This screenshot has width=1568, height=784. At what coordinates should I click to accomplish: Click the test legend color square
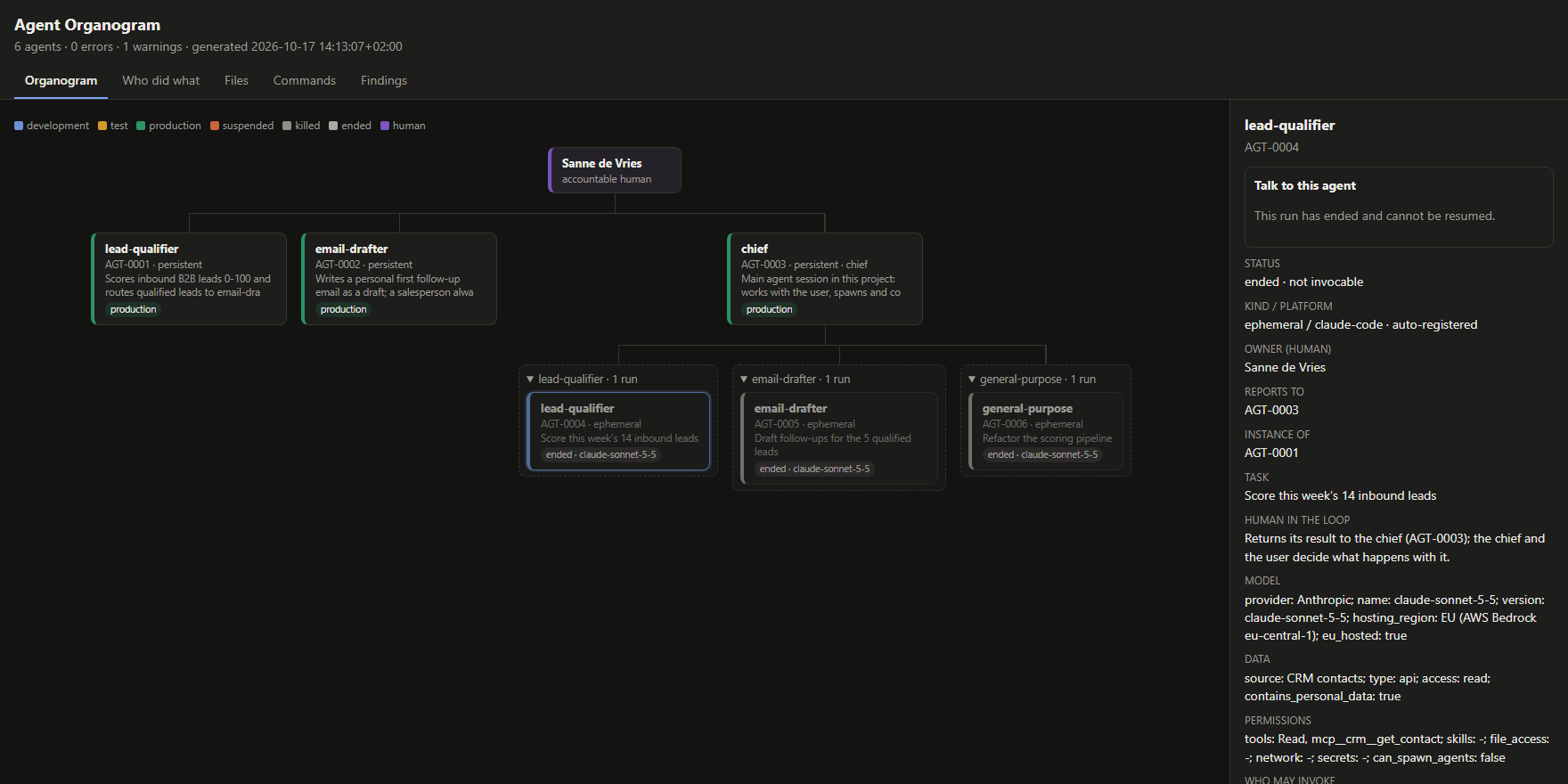(x=102, y=126)
